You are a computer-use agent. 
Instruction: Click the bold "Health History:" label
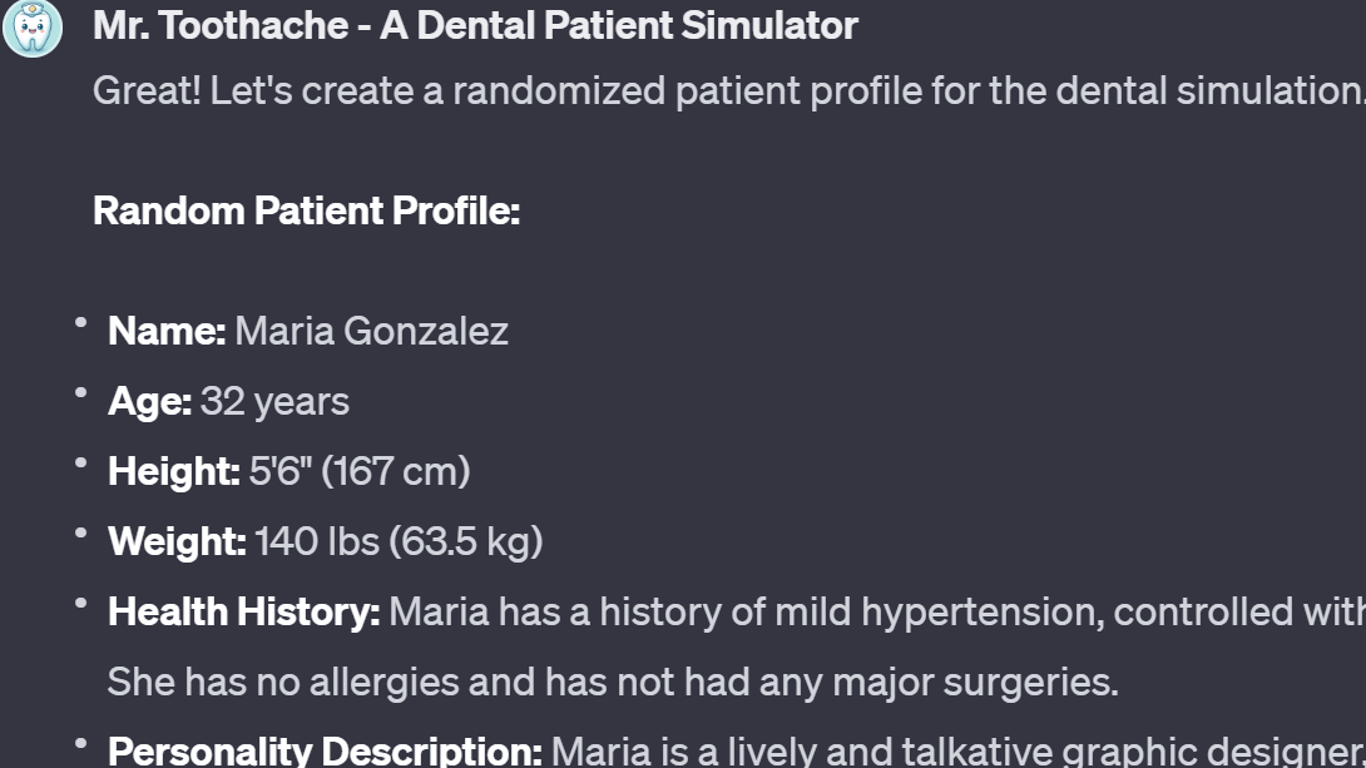click(243, 611)
